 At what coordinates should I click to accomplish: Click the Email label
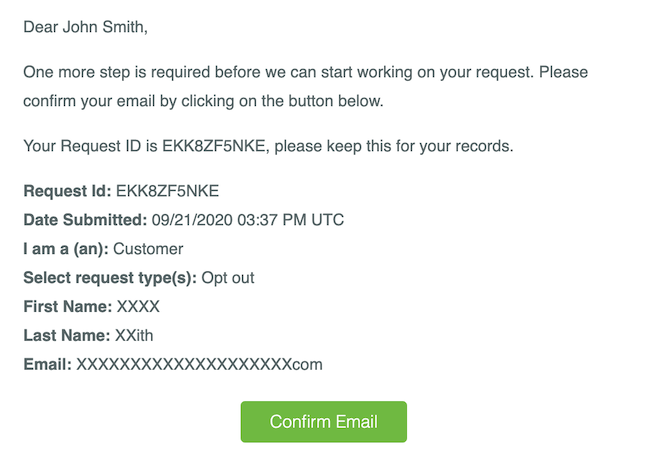[x=48, y=364]
